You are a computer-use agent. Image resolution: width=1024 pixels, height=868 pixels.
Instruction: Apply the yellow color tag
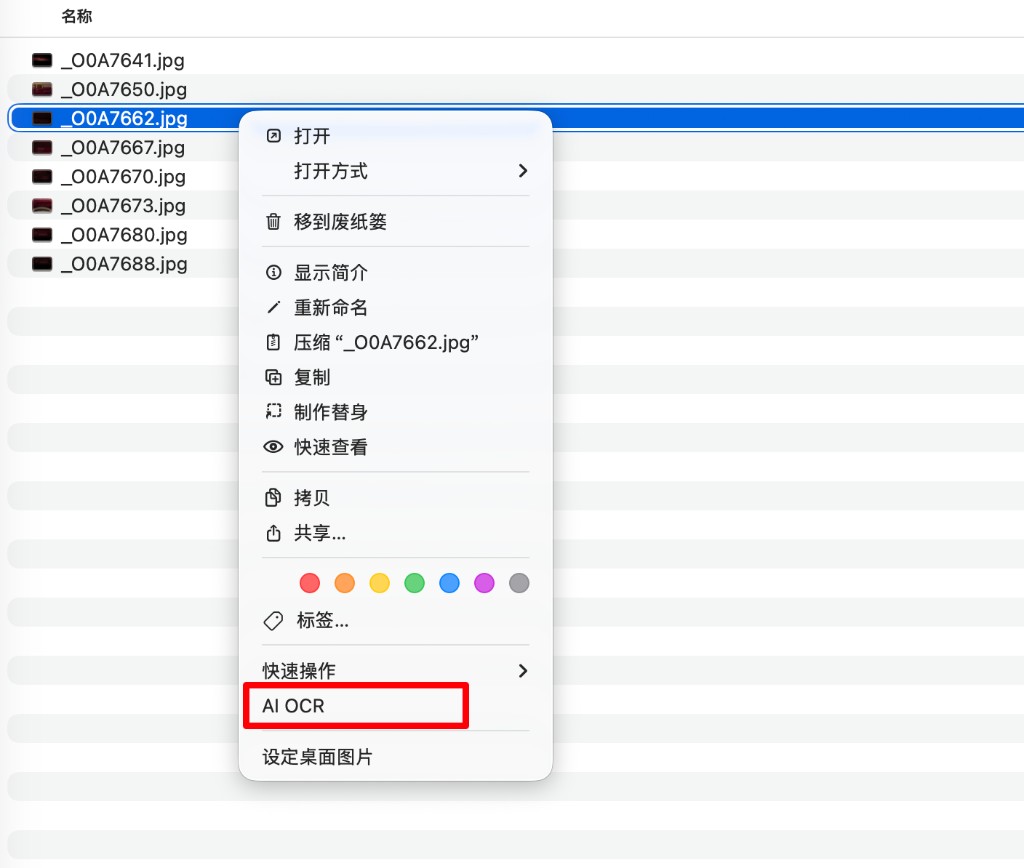379,583
